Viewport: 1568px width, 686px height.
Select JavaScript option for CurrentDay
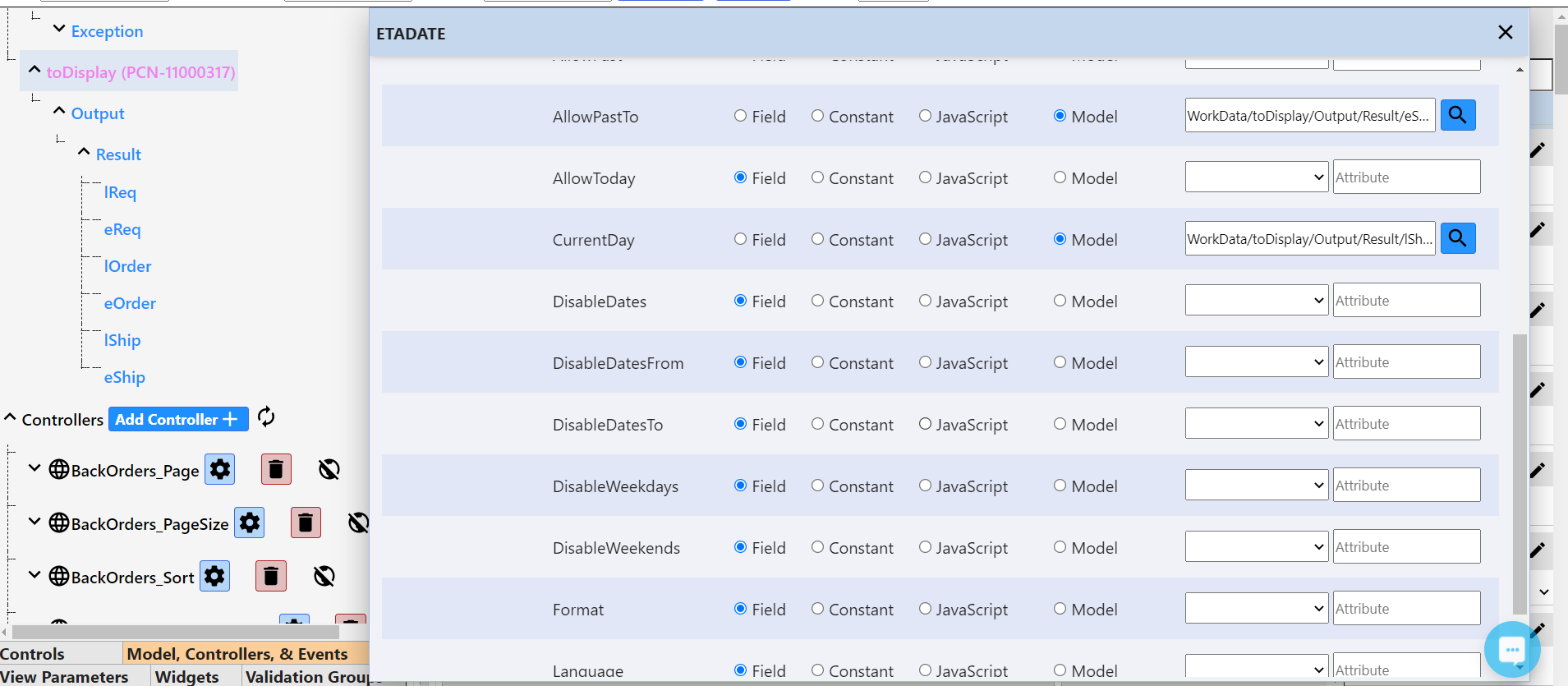tap(925, 239)
